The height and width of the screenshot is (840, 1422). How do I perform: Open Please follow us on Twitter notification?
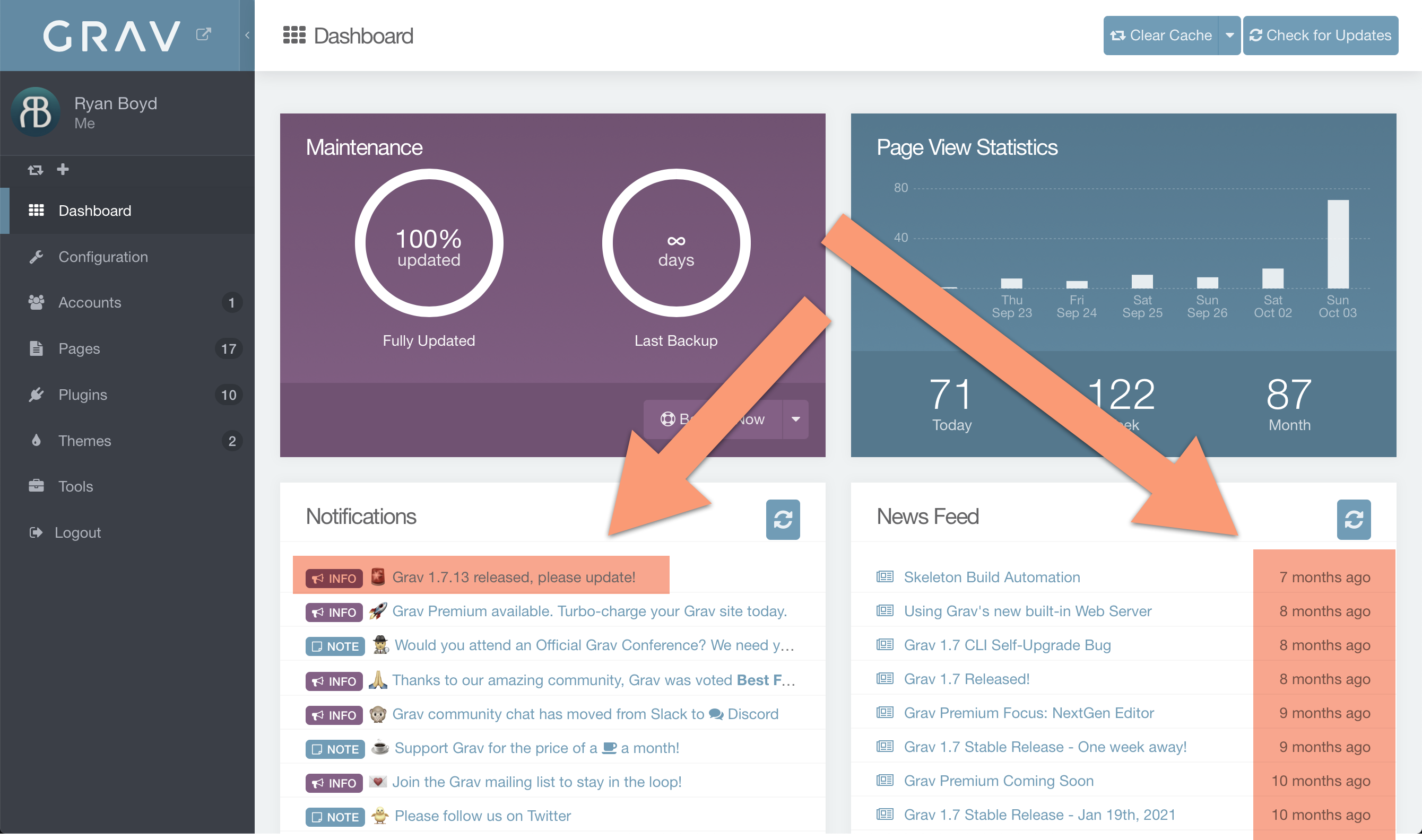point(482,816)
